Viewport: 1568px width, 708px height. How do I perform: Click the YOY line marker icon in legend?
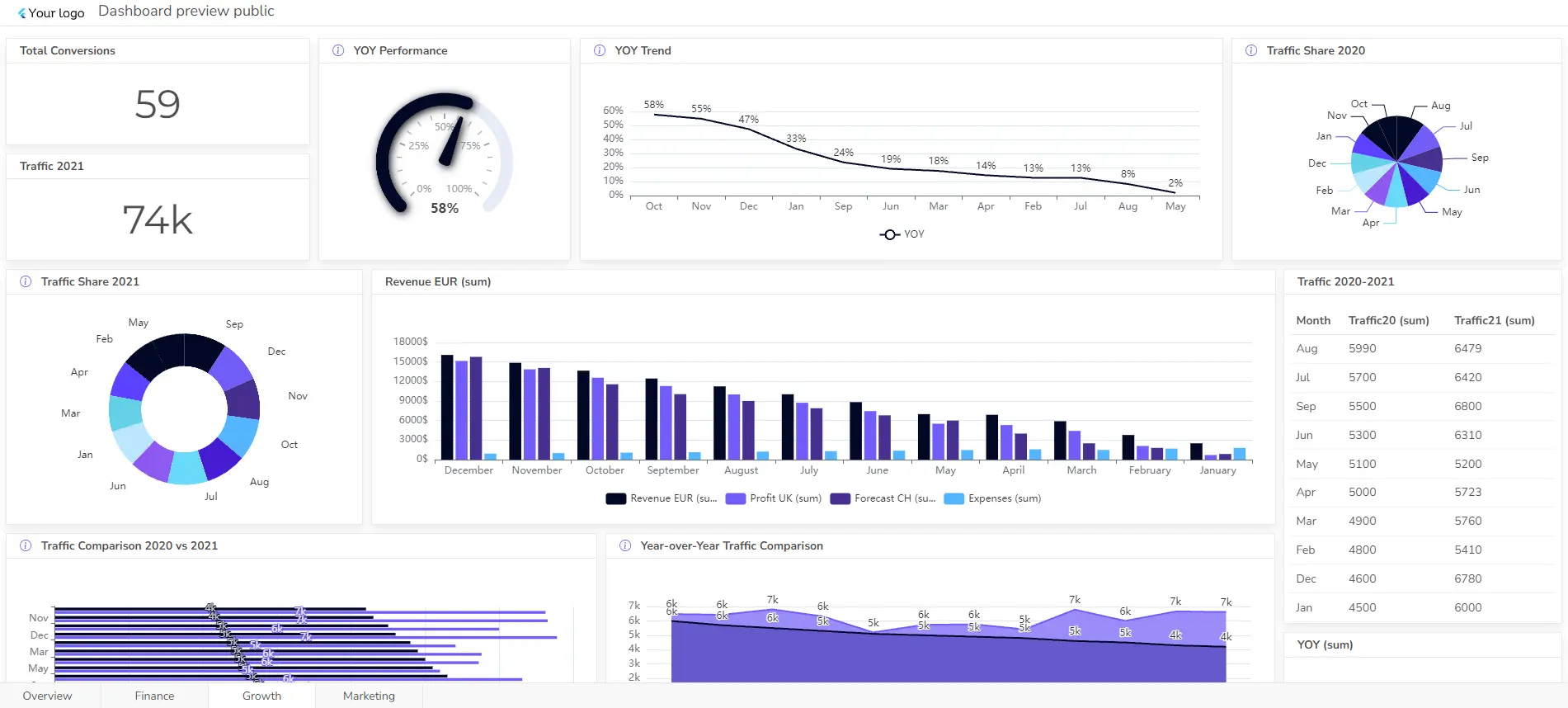tap(889, 234)
